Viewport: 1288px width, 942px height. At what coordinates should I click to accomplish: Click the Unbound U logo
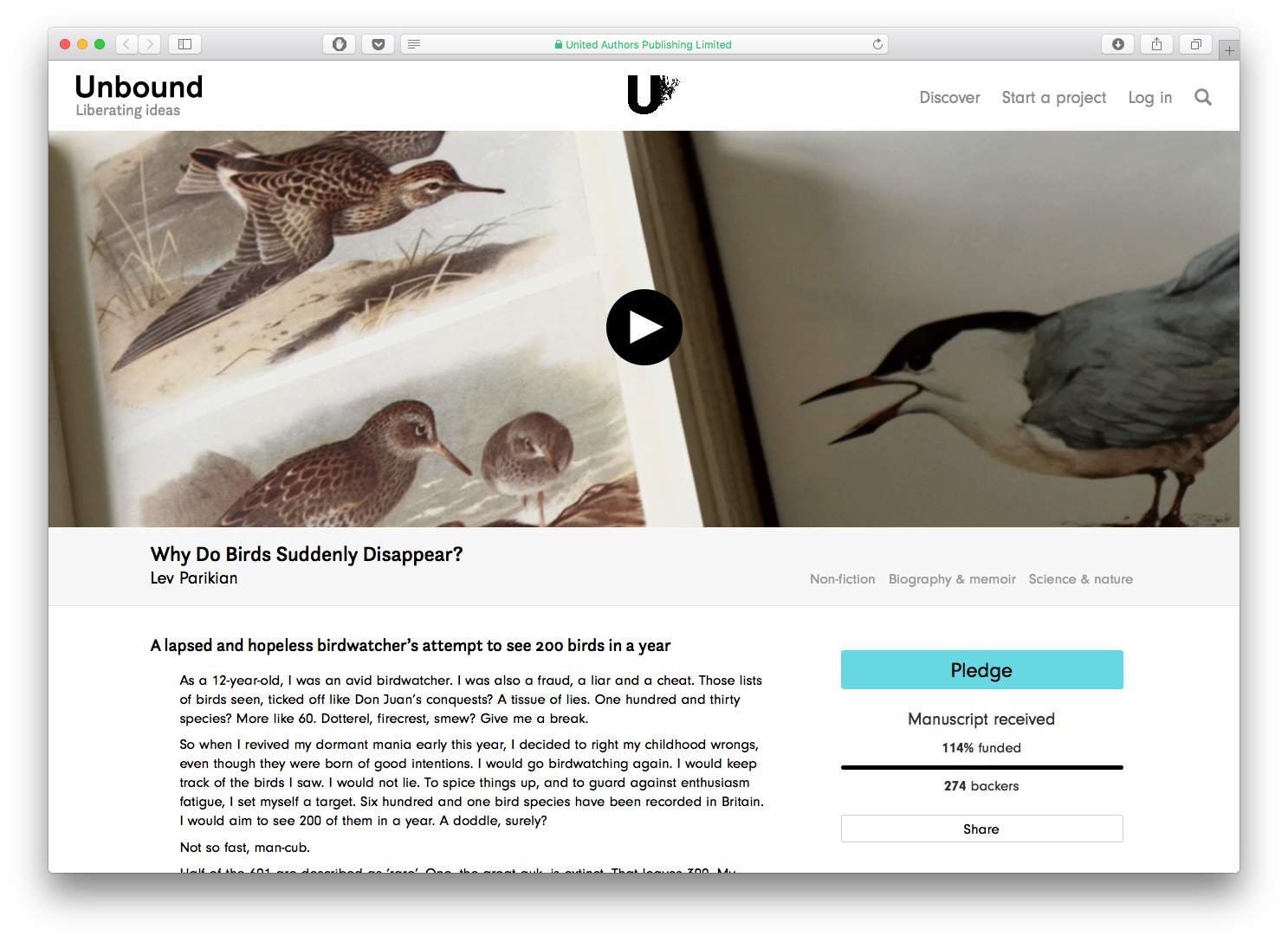pos(652,94)
